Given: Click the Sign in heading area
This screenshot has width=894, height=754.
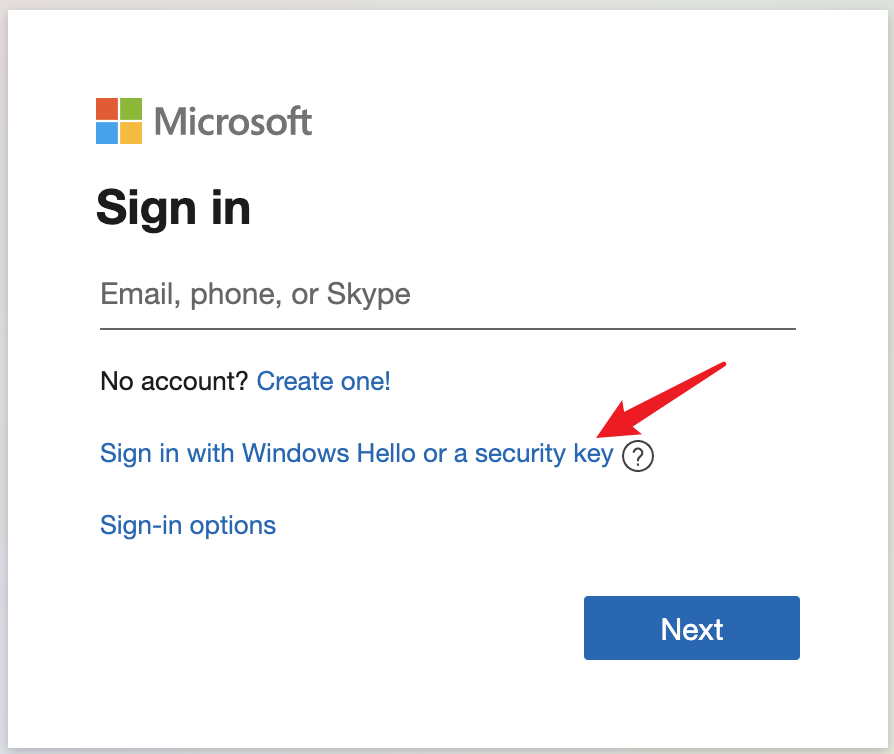Looking at the screenshot, I should pyautogui.click(x=173, y=208).
